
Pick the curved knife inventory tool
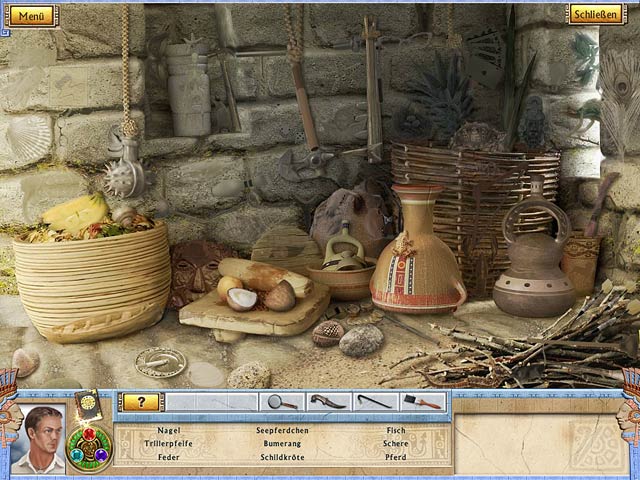point(326,401)
